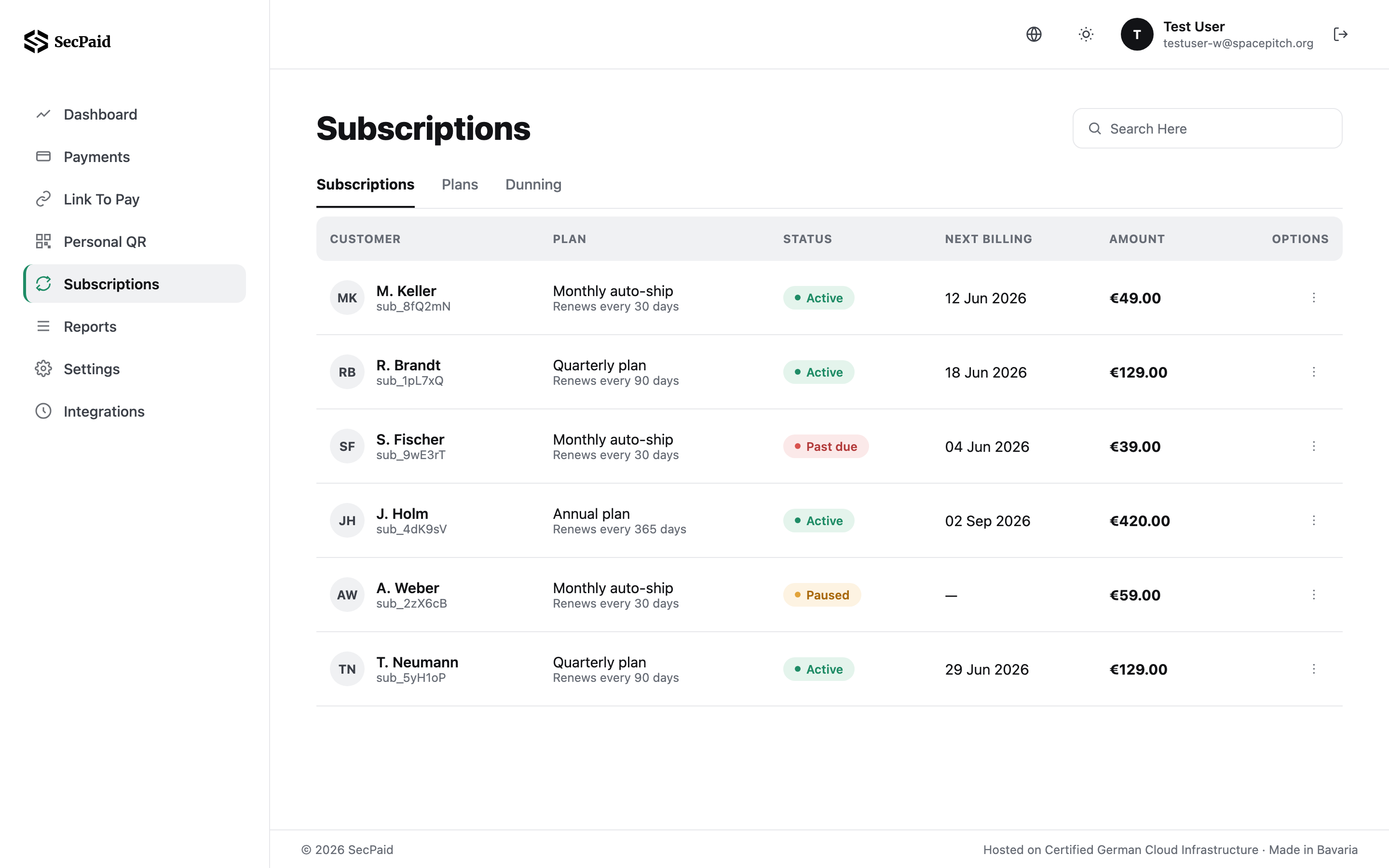Viewport: 1389px width, 868px height.
Task: Open the language globe icon
Action: tap(1034, 34)
